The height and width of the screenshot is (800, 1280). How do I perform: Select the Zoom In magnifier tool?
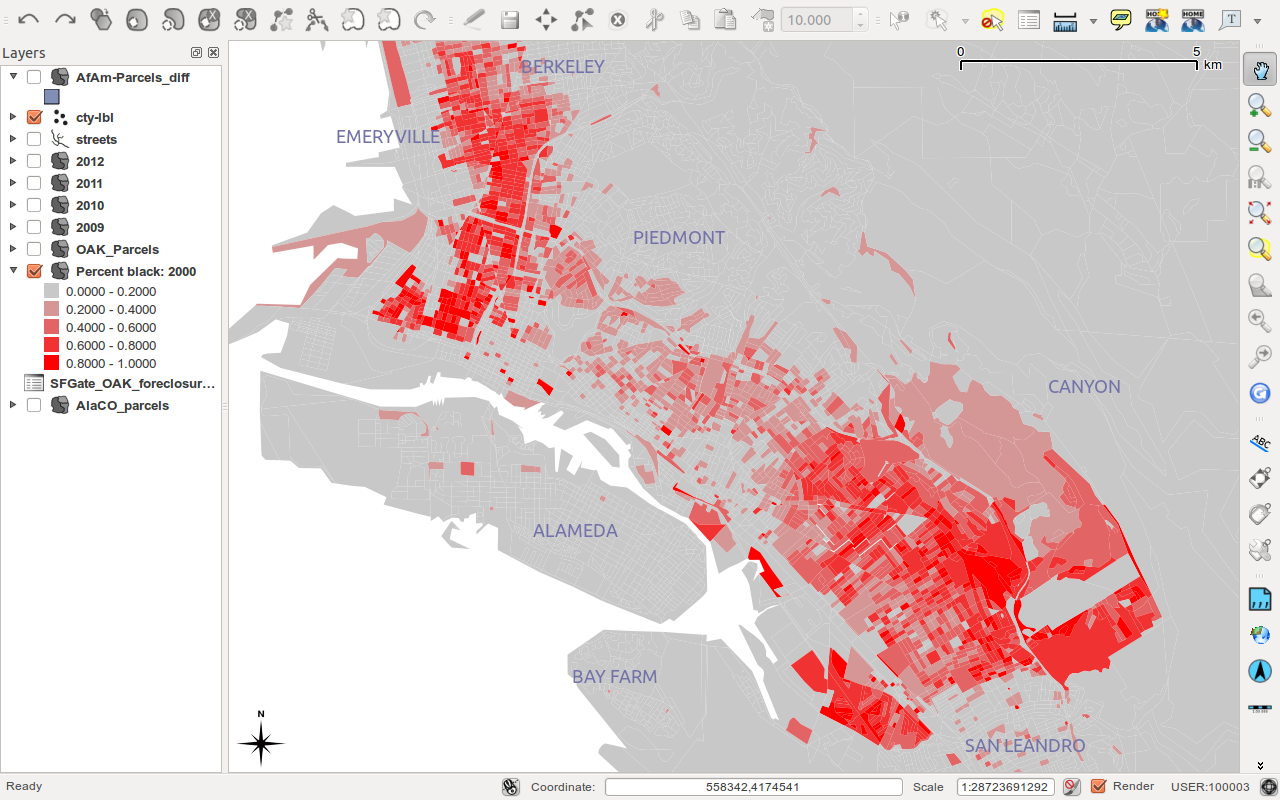pos(1260,105)
